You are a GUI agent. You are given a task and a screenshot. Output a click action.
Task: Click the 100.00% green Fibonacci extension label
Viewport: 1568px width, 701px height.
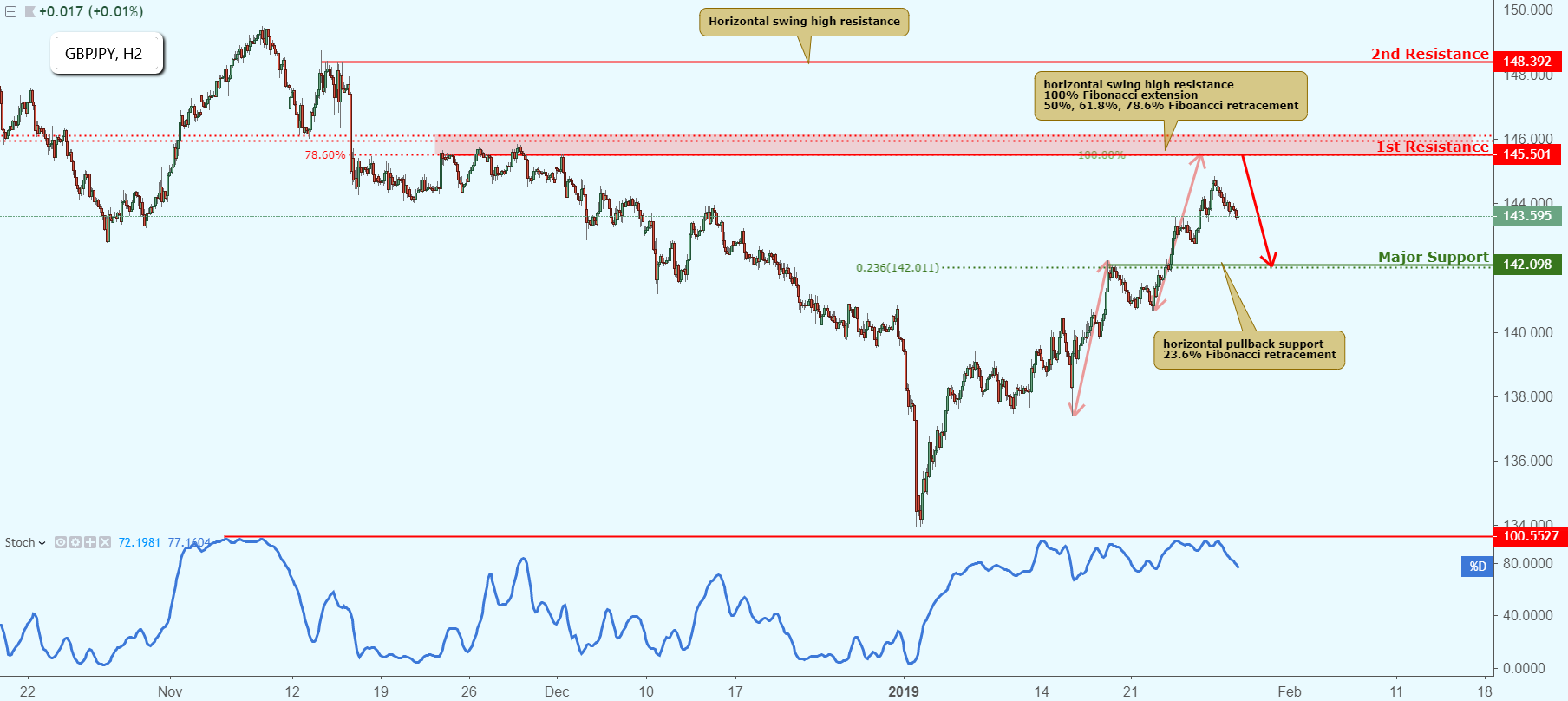[1101, 155]
